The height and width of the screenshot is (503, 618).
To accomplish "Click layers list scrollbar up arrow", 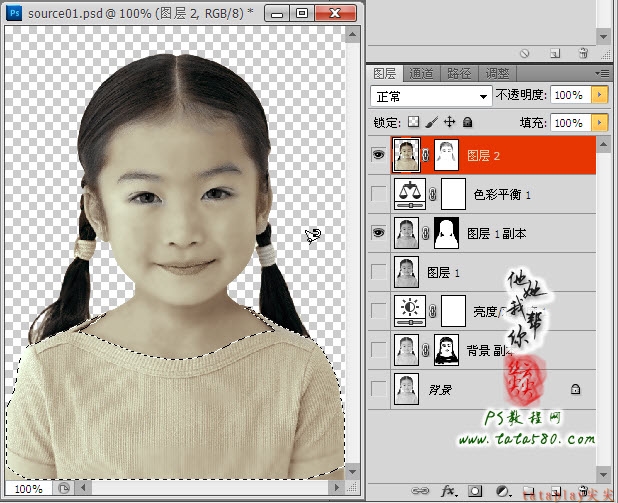I will click(603, 144).
